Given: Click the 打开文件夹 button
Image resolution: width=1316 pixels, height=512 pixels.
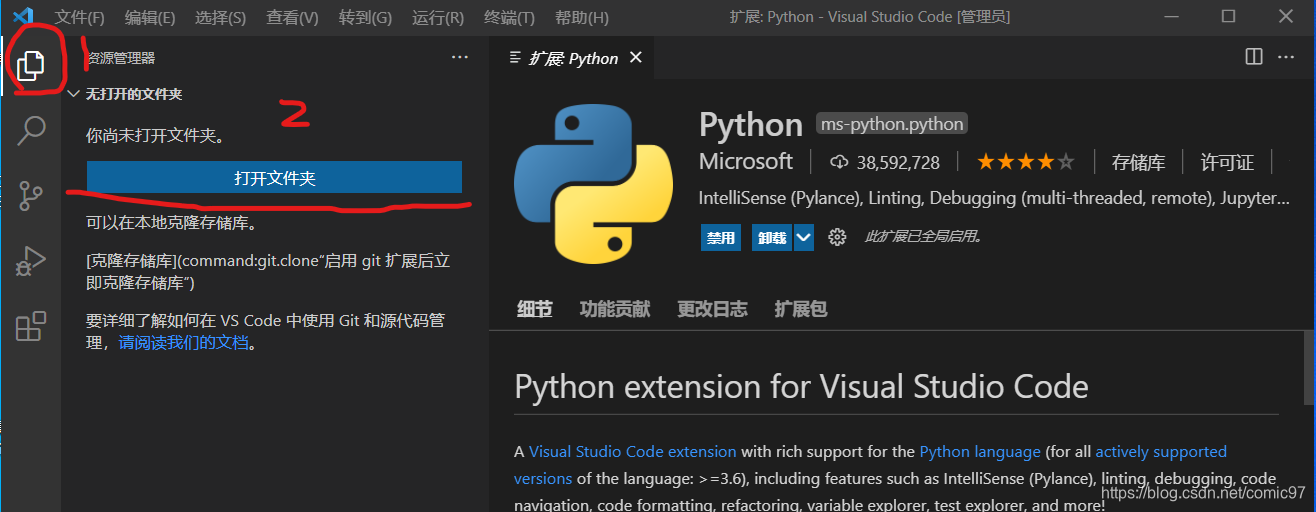Looking at the screenshot, I should point(274,177).
